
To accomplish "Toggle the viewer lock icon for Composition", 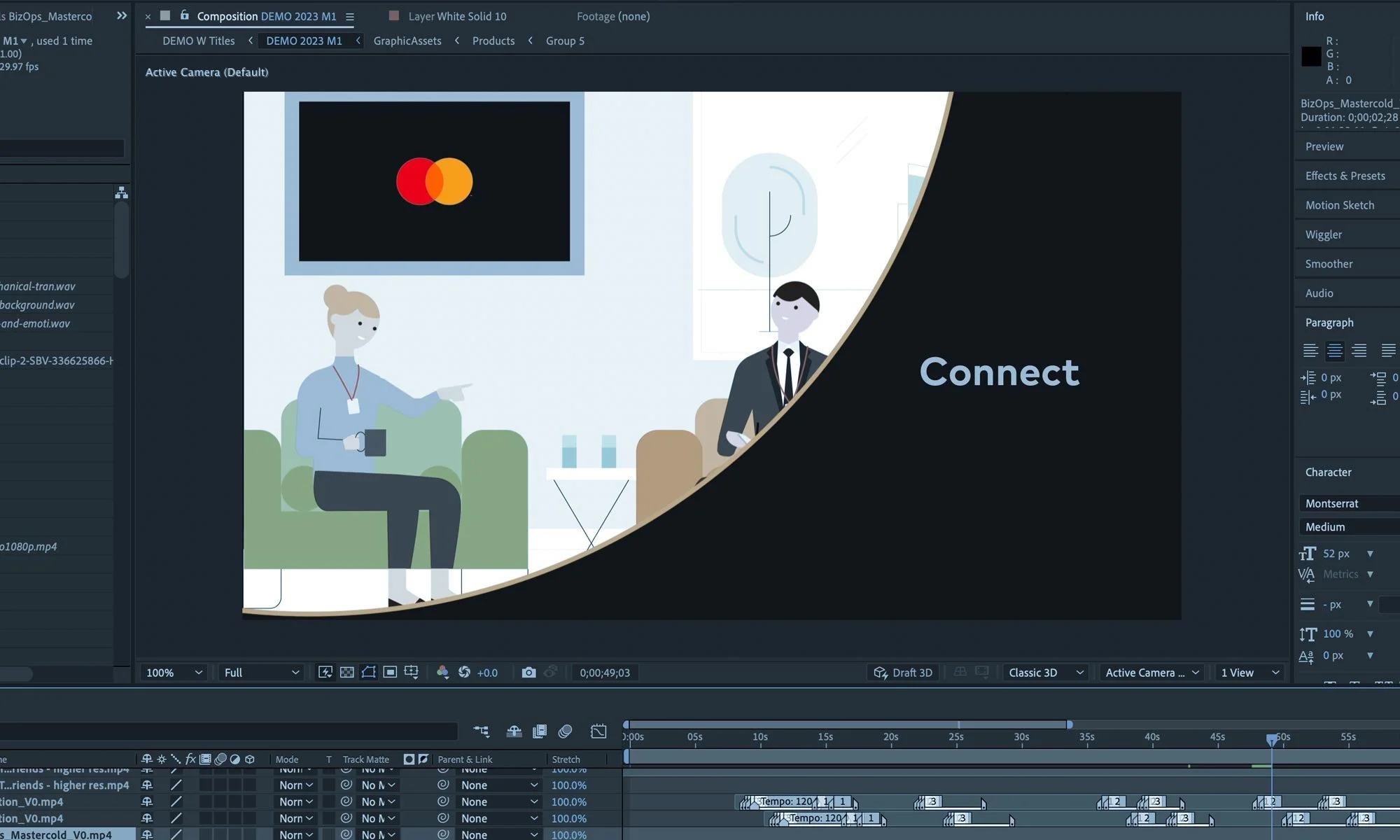I will pos(185,15).
